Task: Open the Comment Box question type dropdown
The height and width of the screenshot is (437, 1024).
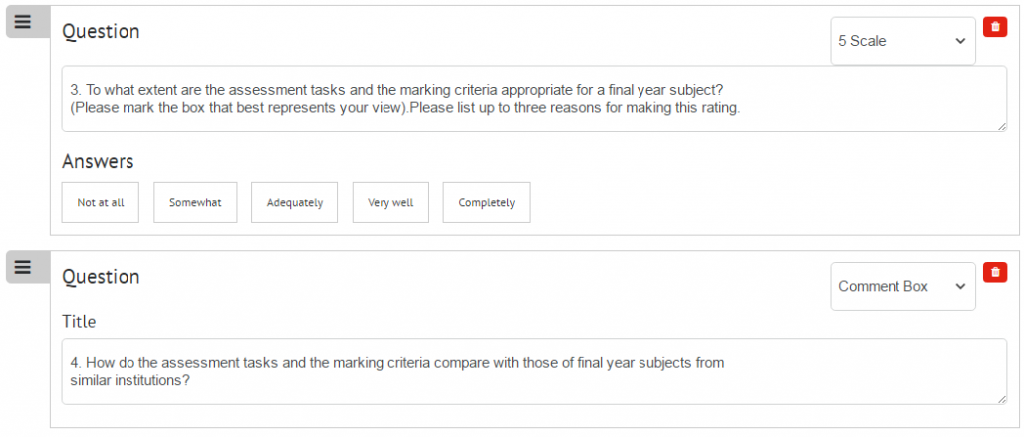Action: tap(903, 287)
